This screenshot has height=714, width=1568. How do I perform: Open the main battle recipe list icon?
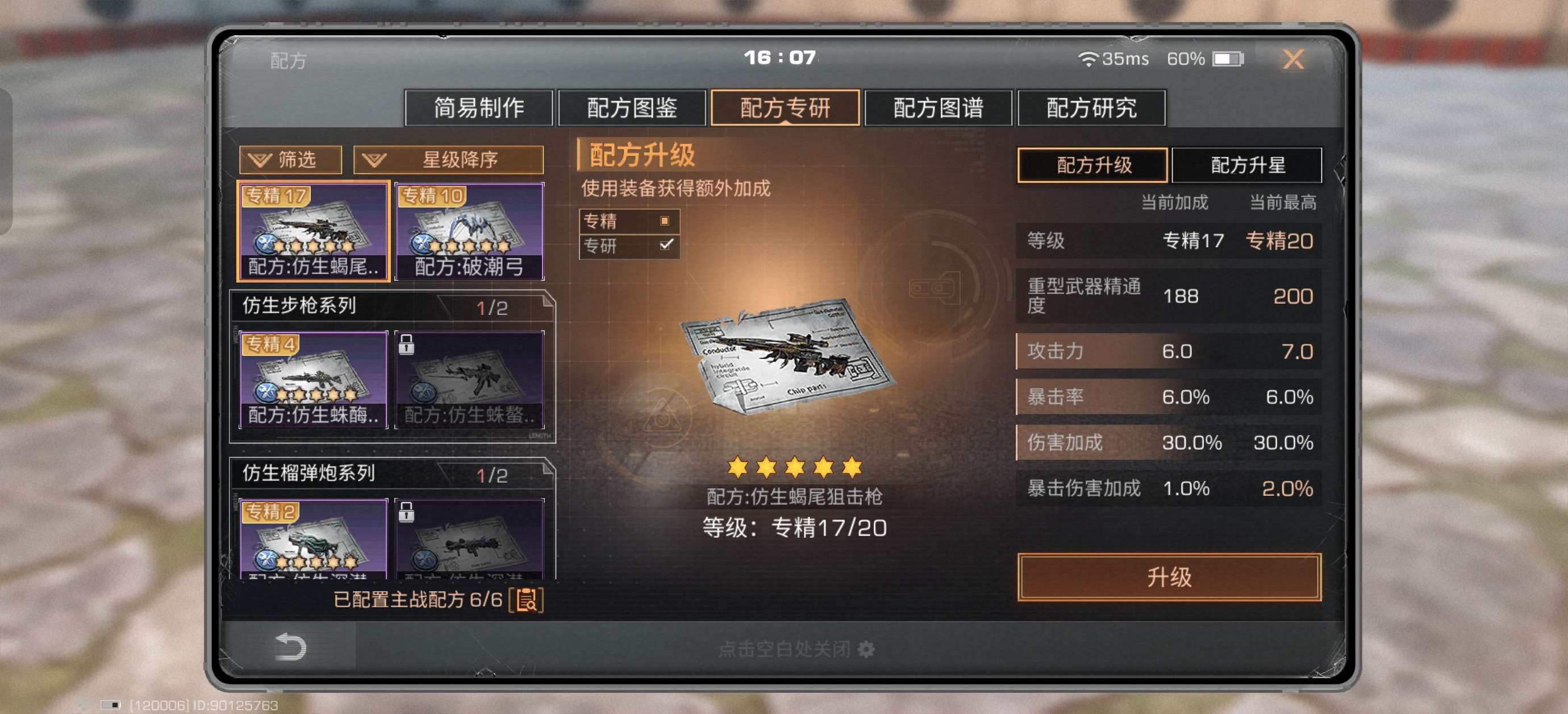point(526,600)
